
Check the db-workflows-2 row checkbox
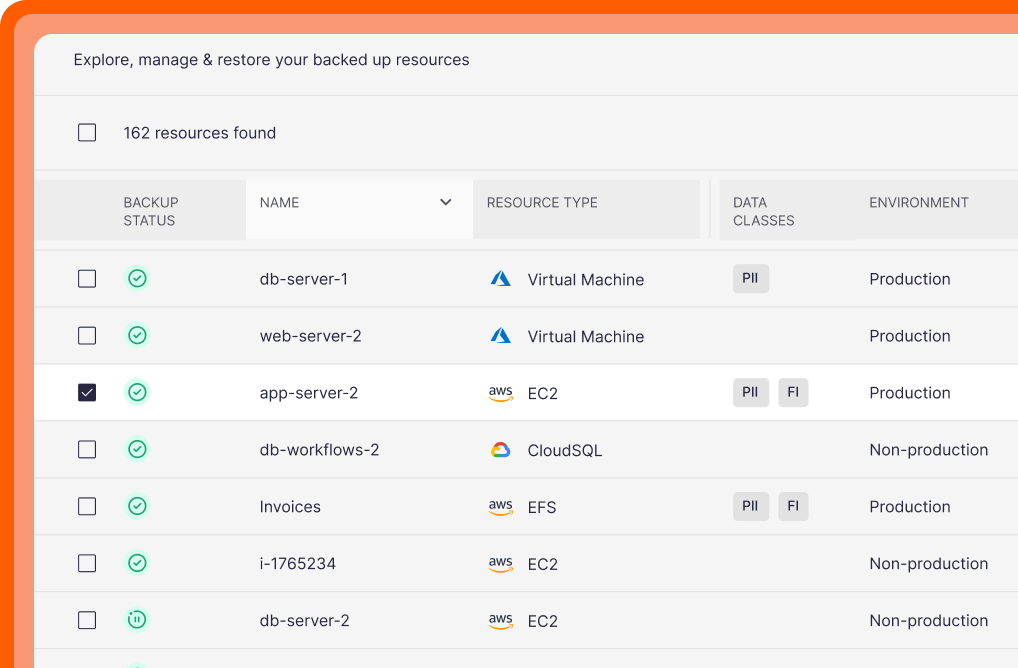click(x=87, y=449)
